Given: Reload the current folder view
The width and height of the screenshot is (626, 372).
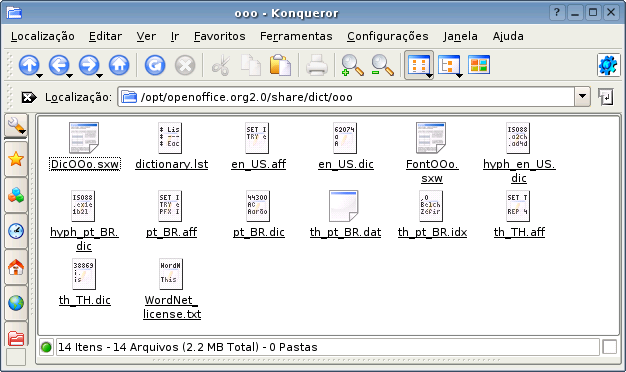Looking at the screenshot, I should [x=155, y=65].
